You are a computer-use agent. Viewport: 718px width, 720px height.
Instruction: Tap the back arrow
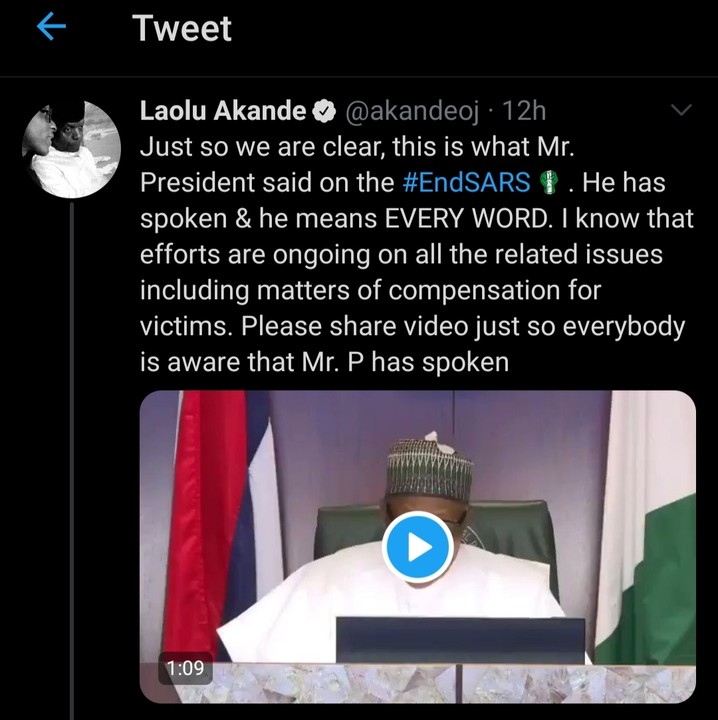pyautogui.click(x=50, y=29)
